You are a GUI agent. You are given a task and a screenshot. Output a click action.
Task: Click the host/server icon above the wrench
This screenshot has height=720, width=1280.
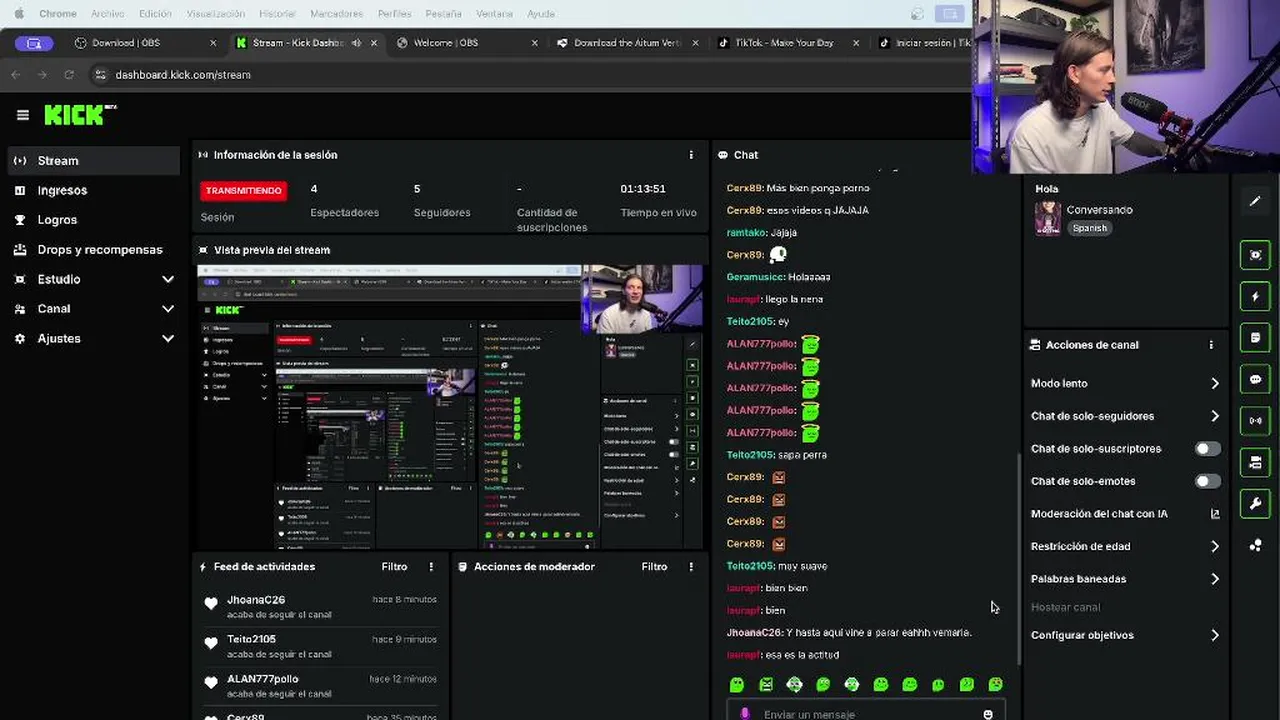[x=1255, y=462]
